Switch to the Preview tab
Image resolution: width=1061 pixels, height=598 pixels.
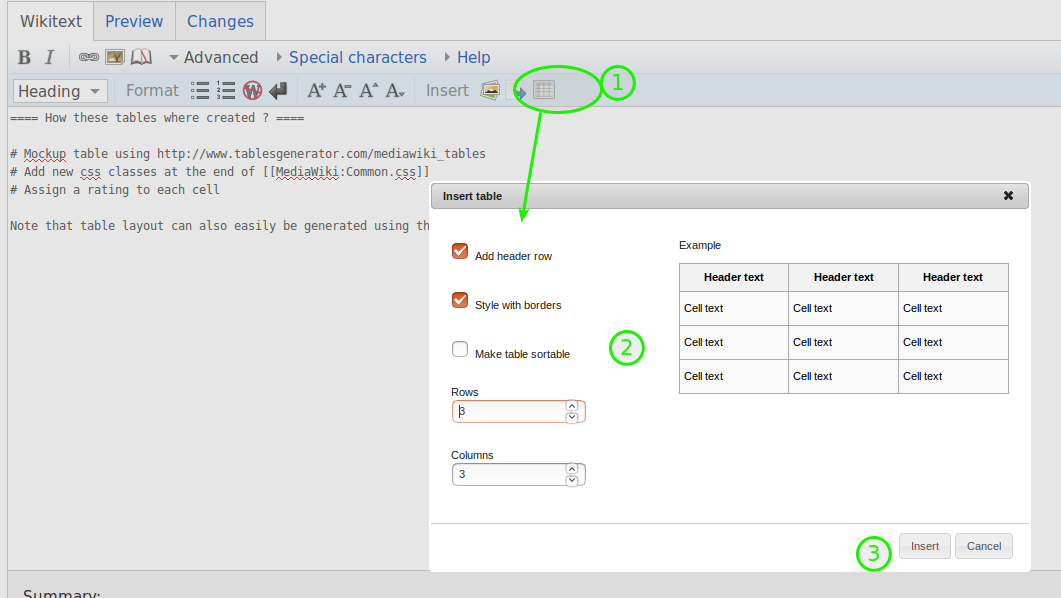[x=134, y=21]
